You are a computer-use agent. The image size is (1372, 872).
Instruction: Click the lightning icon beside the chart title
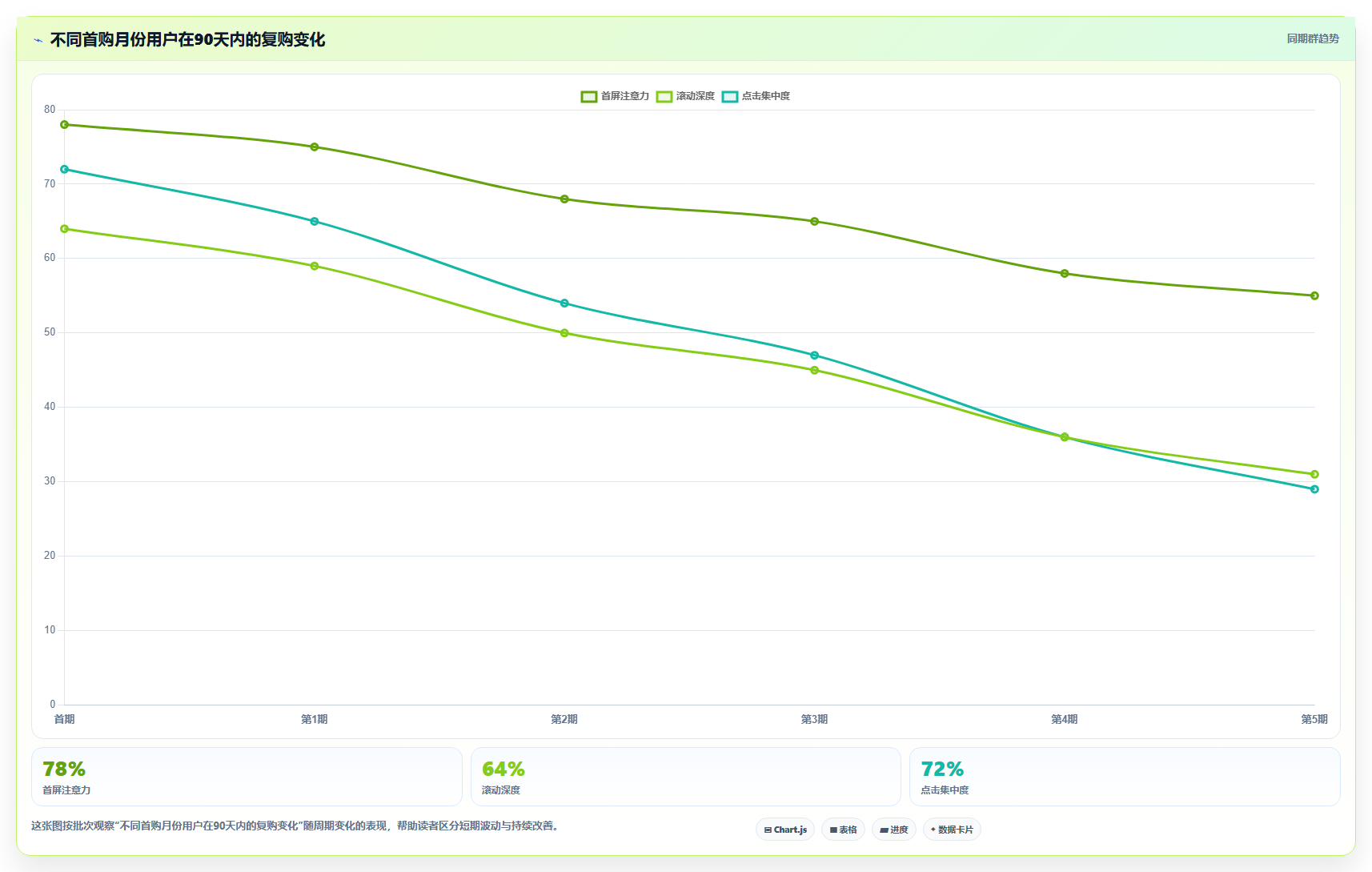[38, 40]
